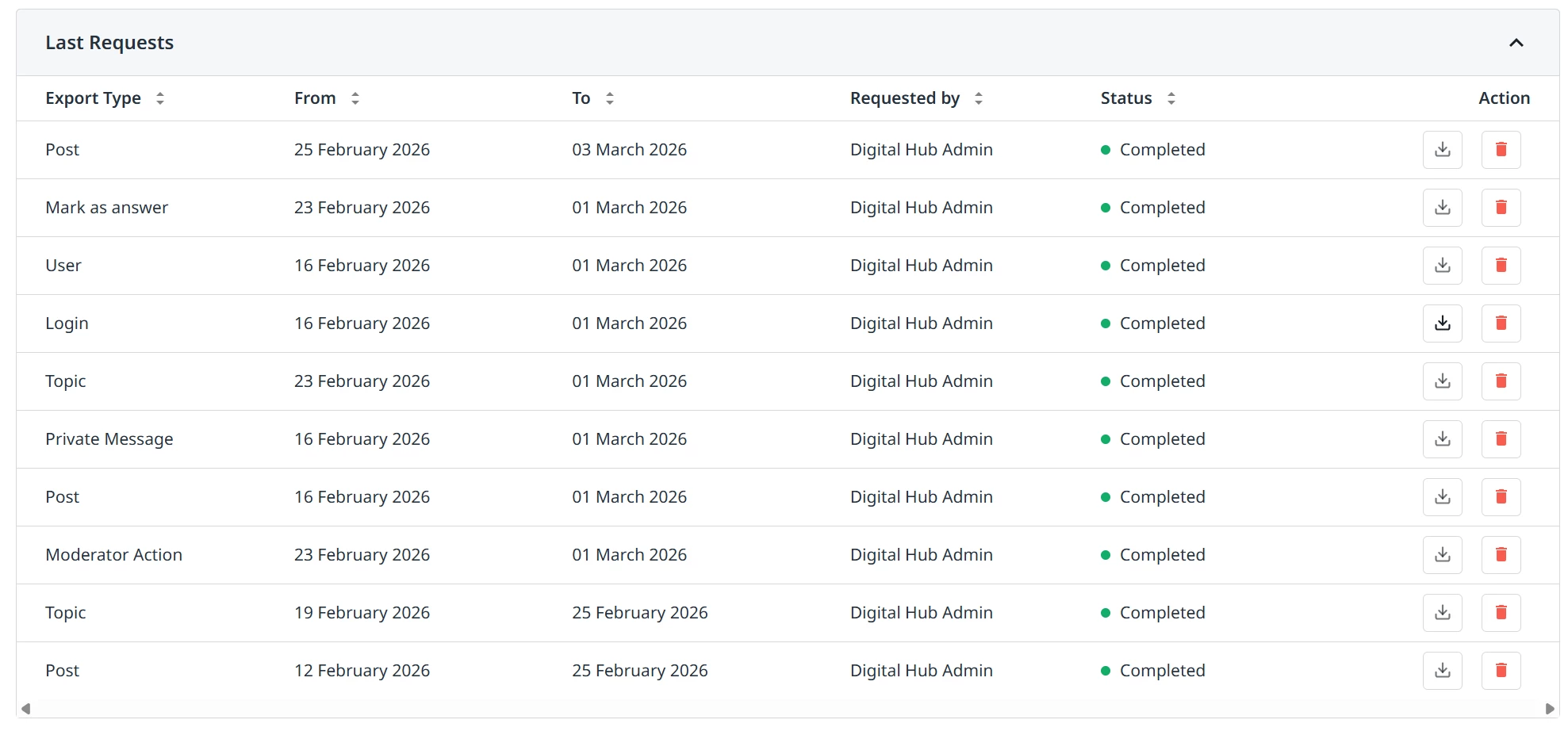
Task: Delete the Moderator Action export request
Action: (1501, 555)
